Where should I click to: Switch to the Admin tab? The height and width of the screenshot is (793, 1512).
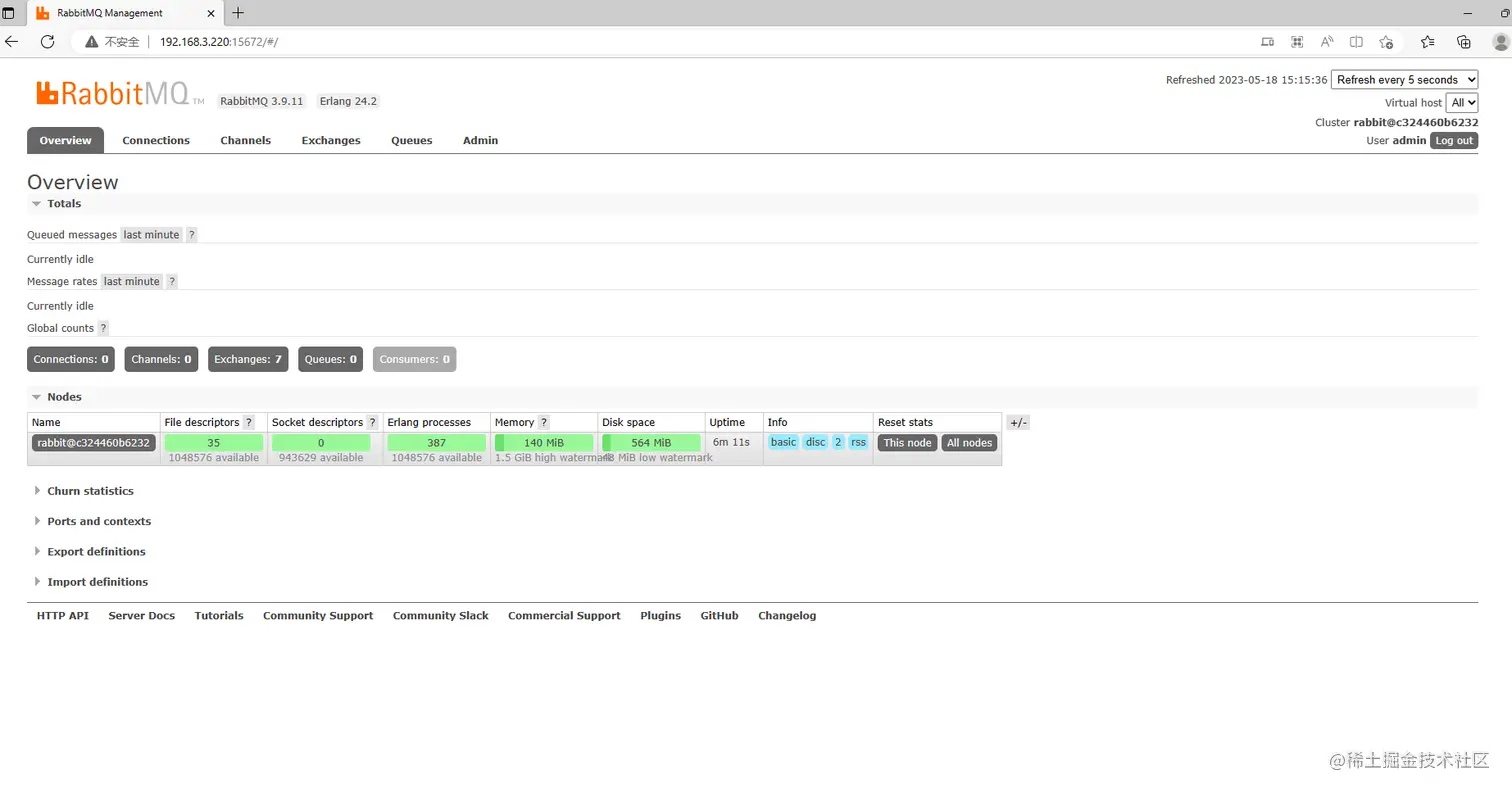coord(480,141)
